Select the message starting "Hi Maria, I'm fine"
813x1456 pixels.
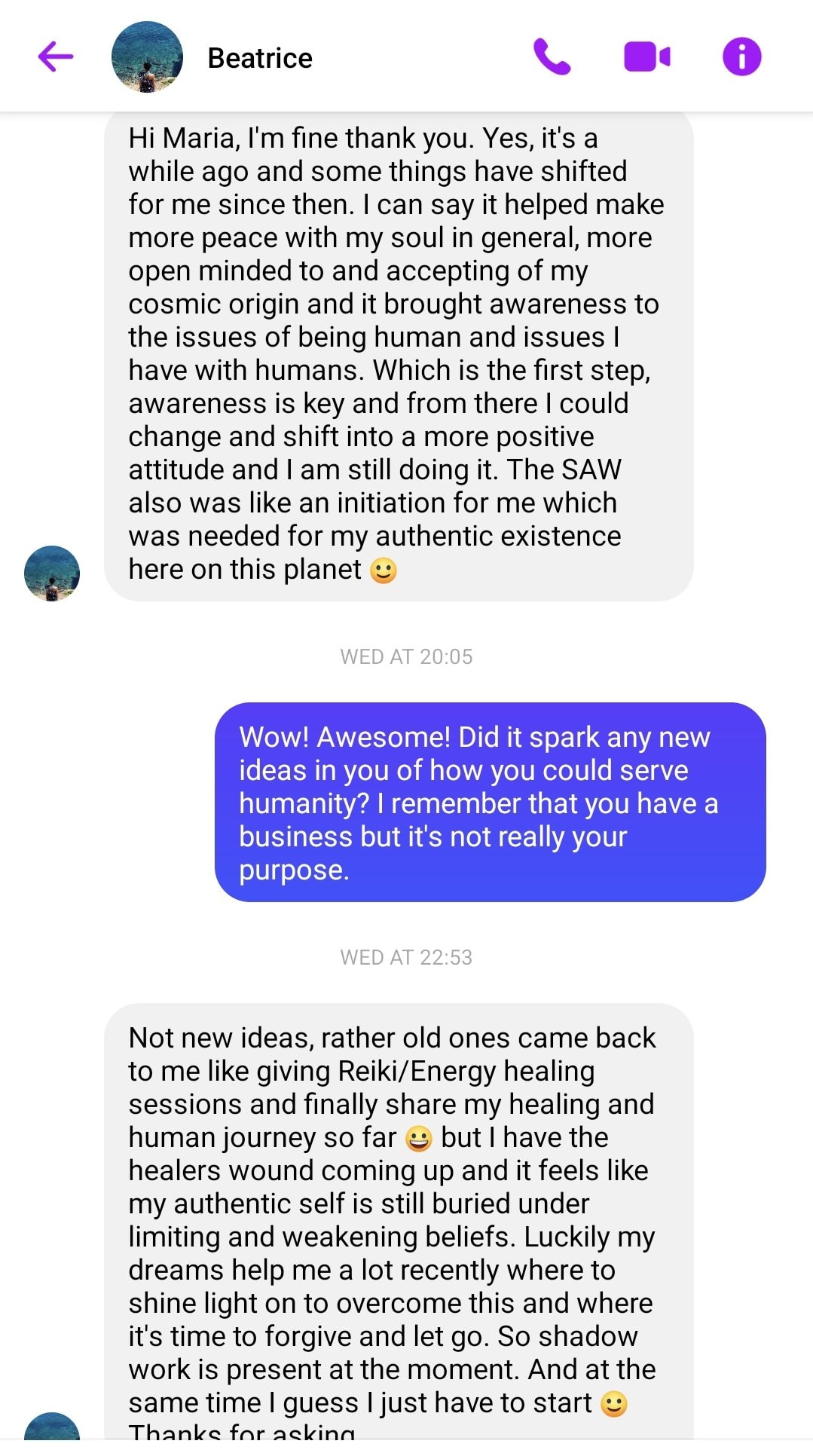click(398, 354)
